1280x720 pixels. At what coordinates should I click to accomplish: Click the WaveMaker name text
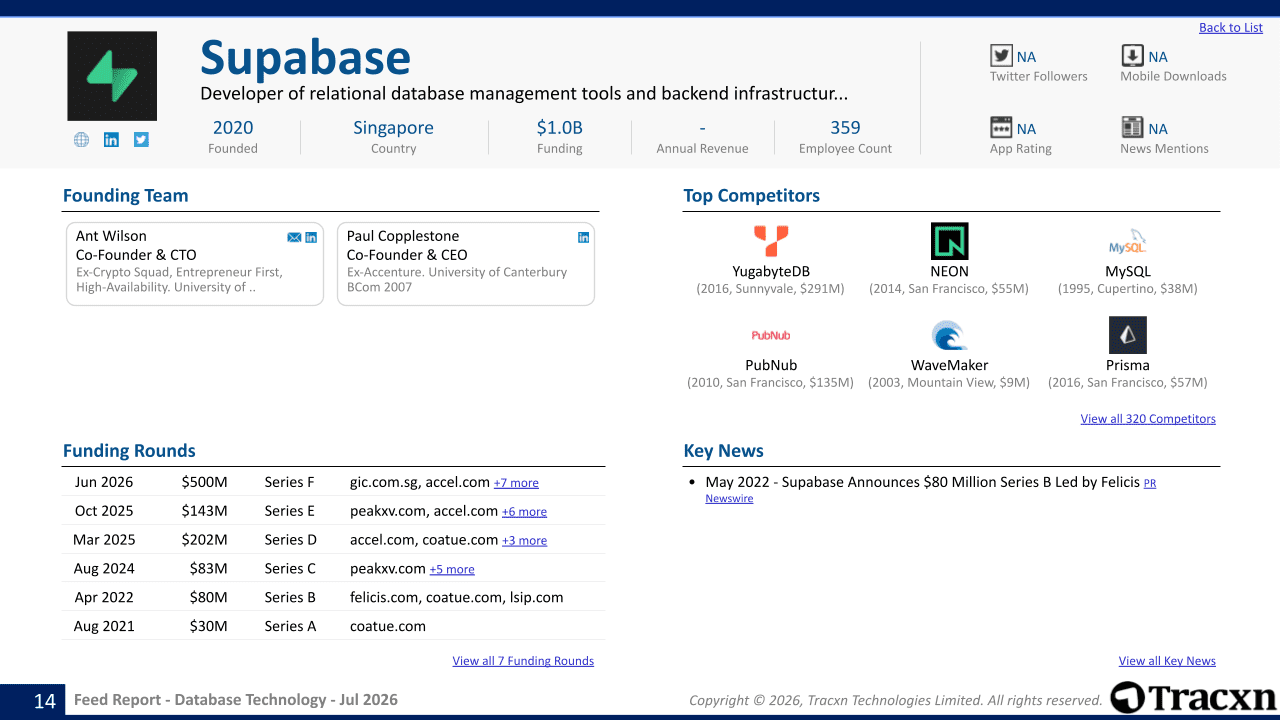[x=949, y=365]
